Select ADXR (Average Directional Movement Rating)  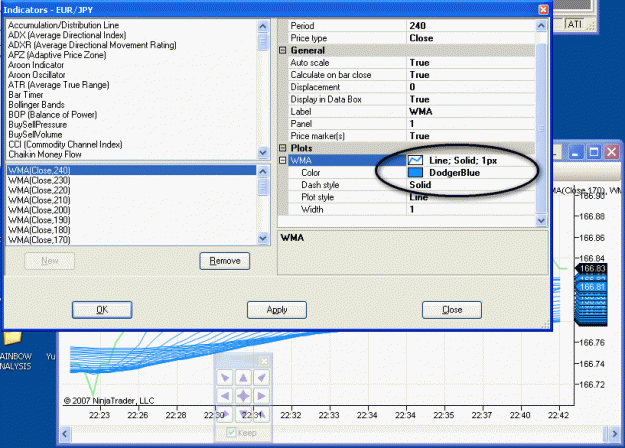[x=132, y=45]
